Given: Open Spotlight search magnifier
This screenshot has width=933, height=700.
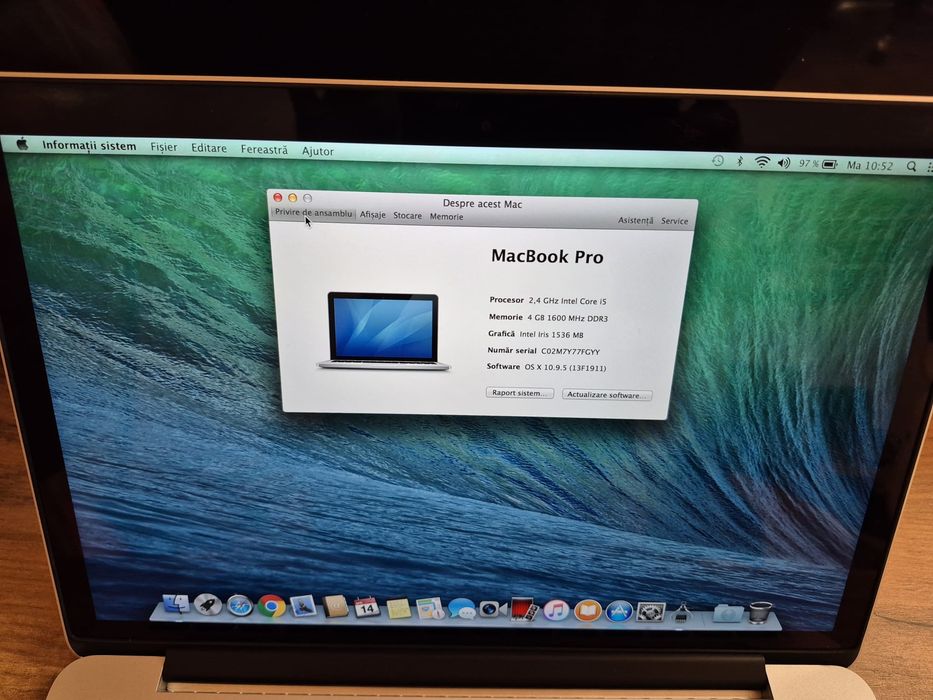Looking at the screenshot, I should click(x=911, y=167).
